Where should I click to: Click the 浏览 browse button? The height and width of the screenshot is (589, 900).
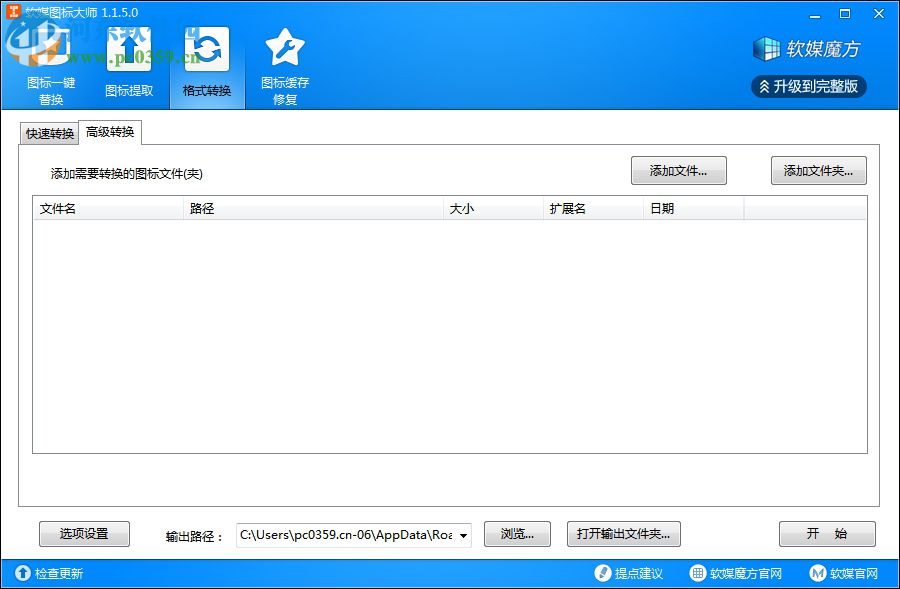(x=517, y=534)
